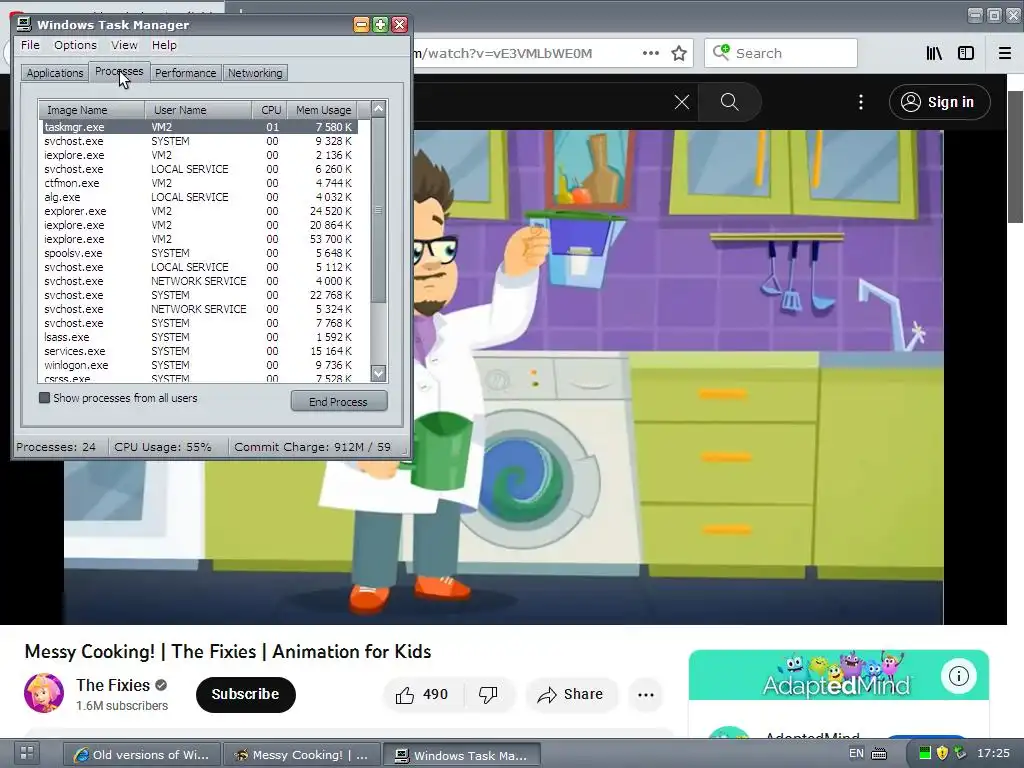1024x768 pixels.
Task: Switch to the Performance tab
Action: pos(185,73)
